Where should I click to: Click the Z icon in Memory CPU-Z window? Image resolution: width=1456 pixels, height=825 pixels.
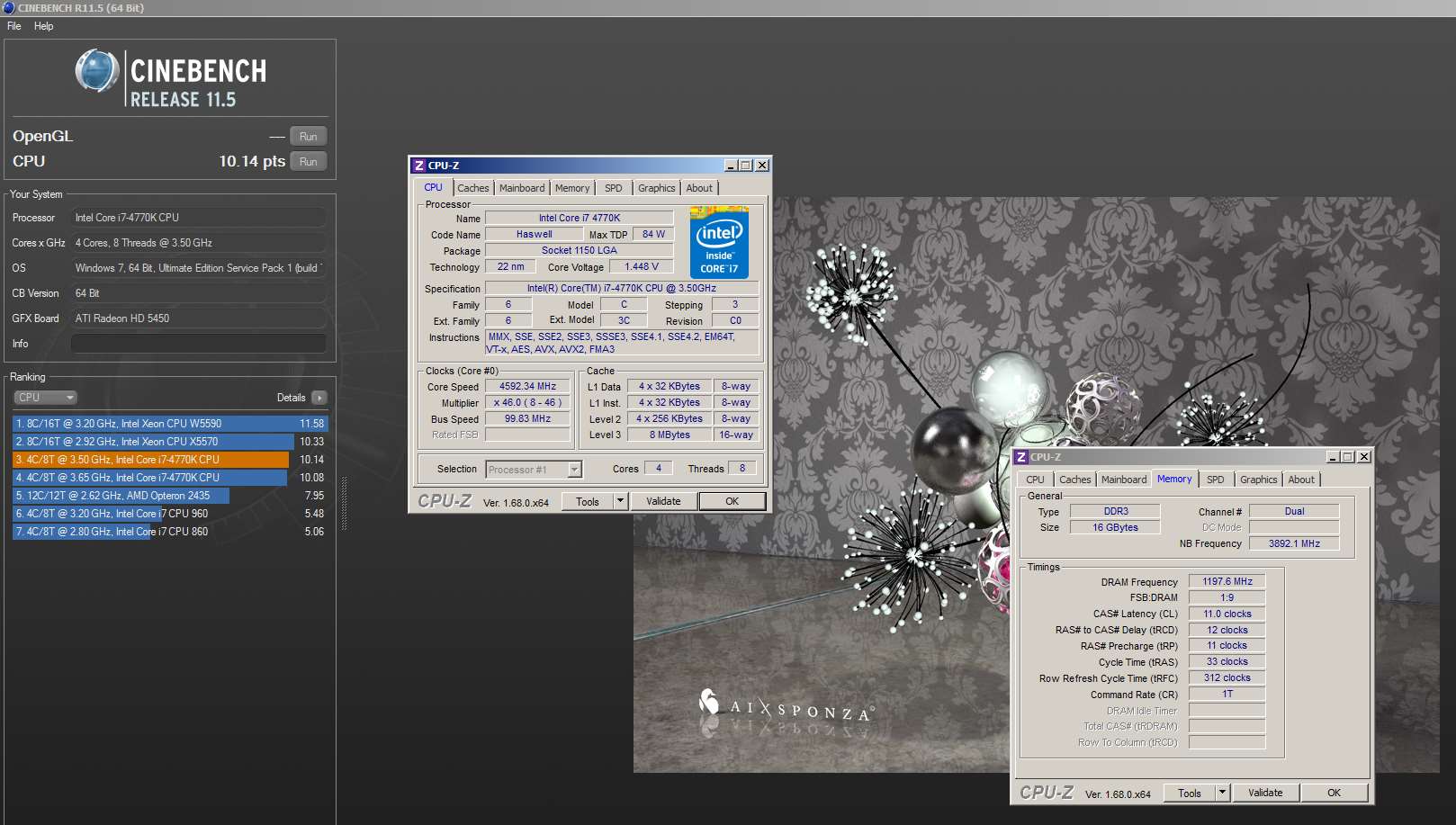tap(1020, 457)
